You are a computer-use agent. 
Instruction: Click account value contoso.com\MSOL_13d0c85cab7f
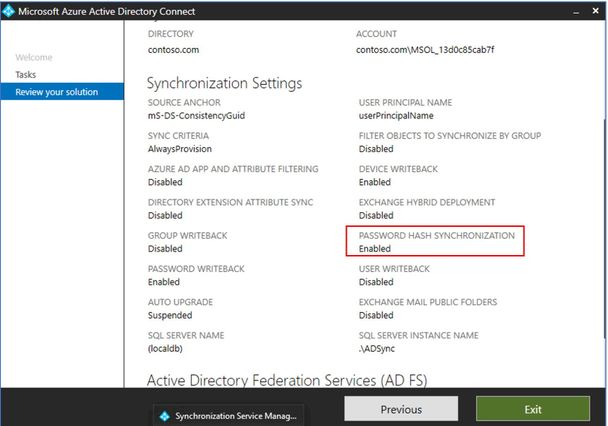[425, 50]
